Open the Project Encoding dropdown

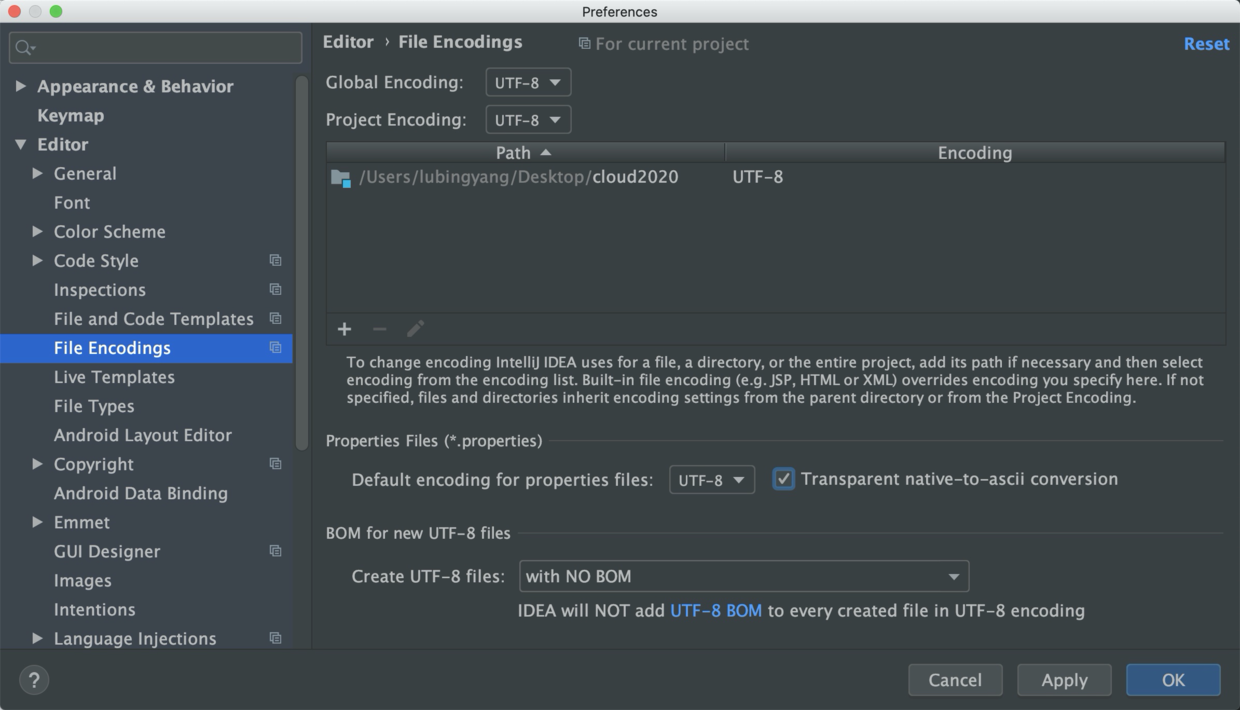tap(528, 120)
